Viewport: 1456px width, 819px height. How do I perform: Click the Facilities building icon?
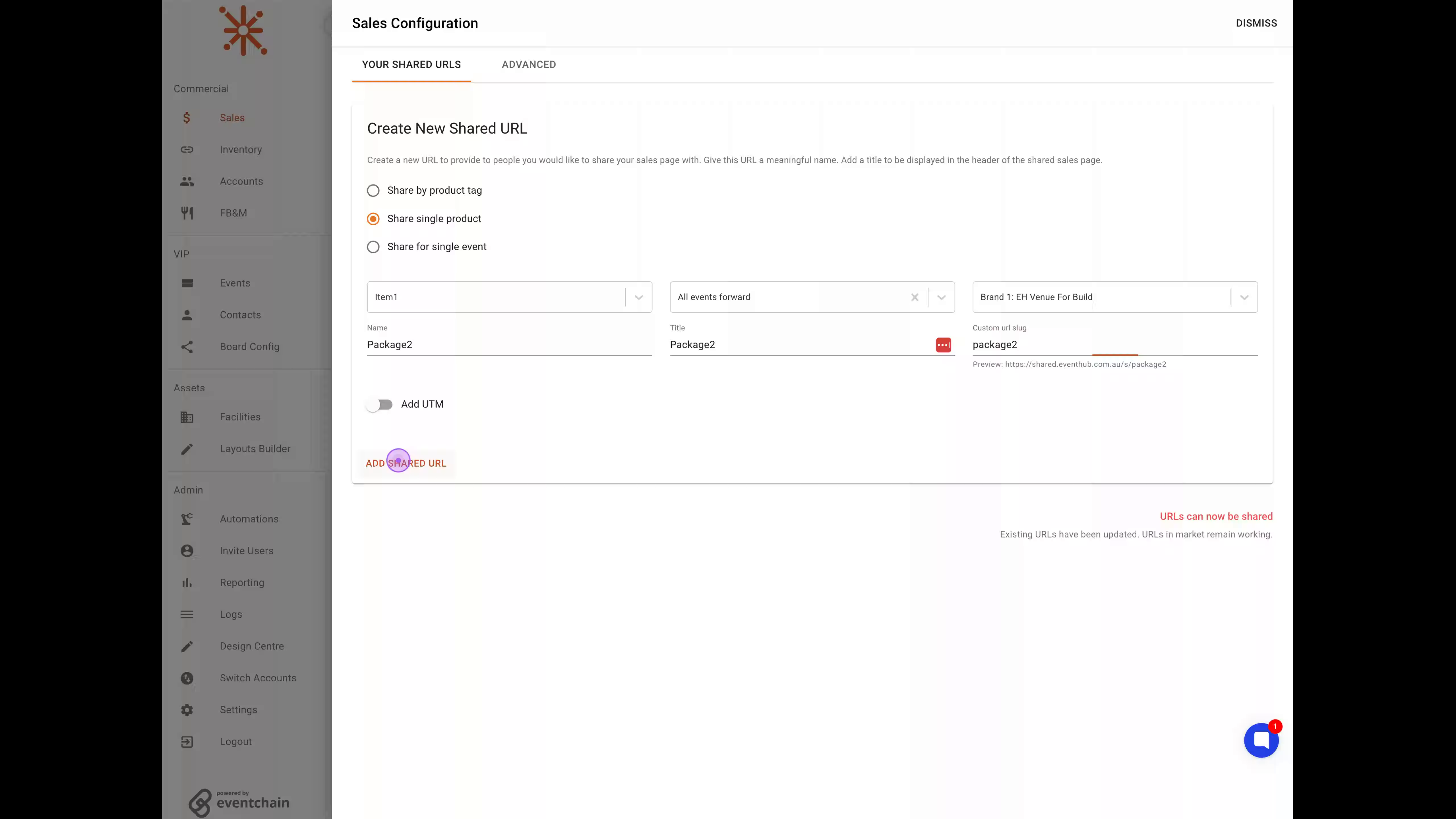(187, 417)
